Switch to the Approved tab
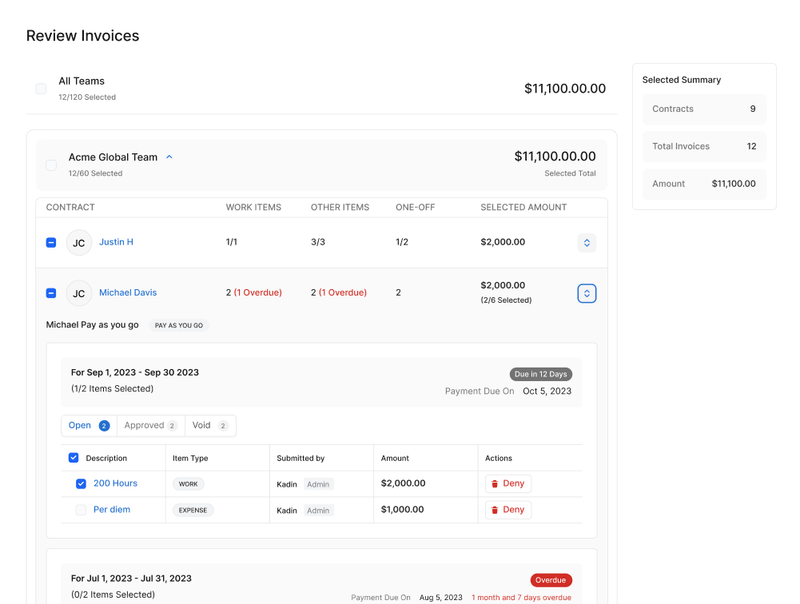The image size is (800, 604). coord(150,426)
